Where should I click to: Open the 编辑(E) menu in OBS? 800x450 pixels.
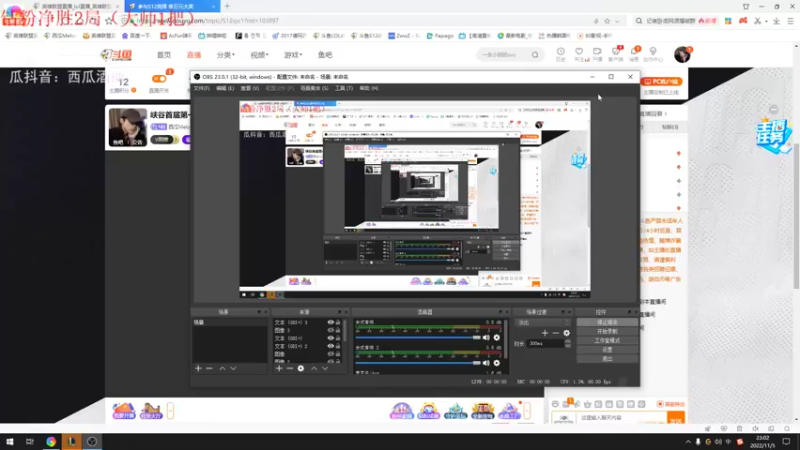pos(224,88)
